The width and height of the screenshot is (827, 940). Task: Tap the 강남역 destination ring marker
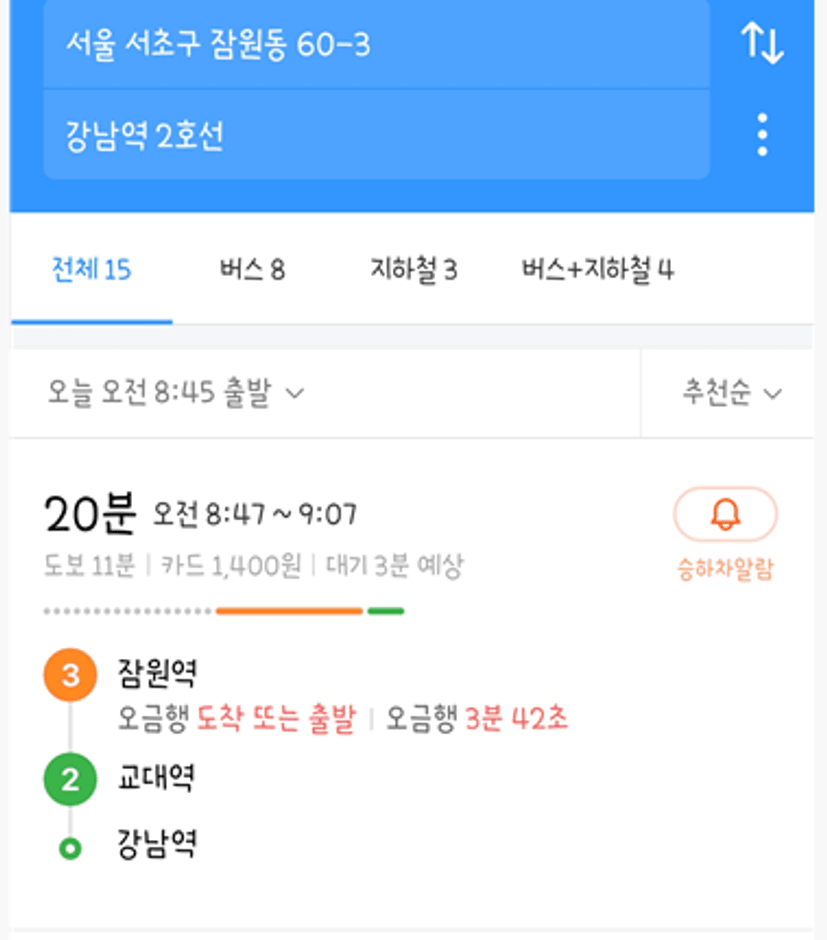coord(70,848)
